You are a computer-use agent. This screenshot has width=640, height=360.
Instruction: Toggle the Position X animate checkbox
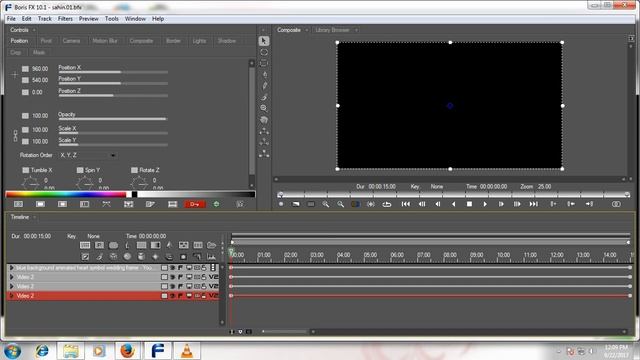pyautogui.click(x=25, y=69)
